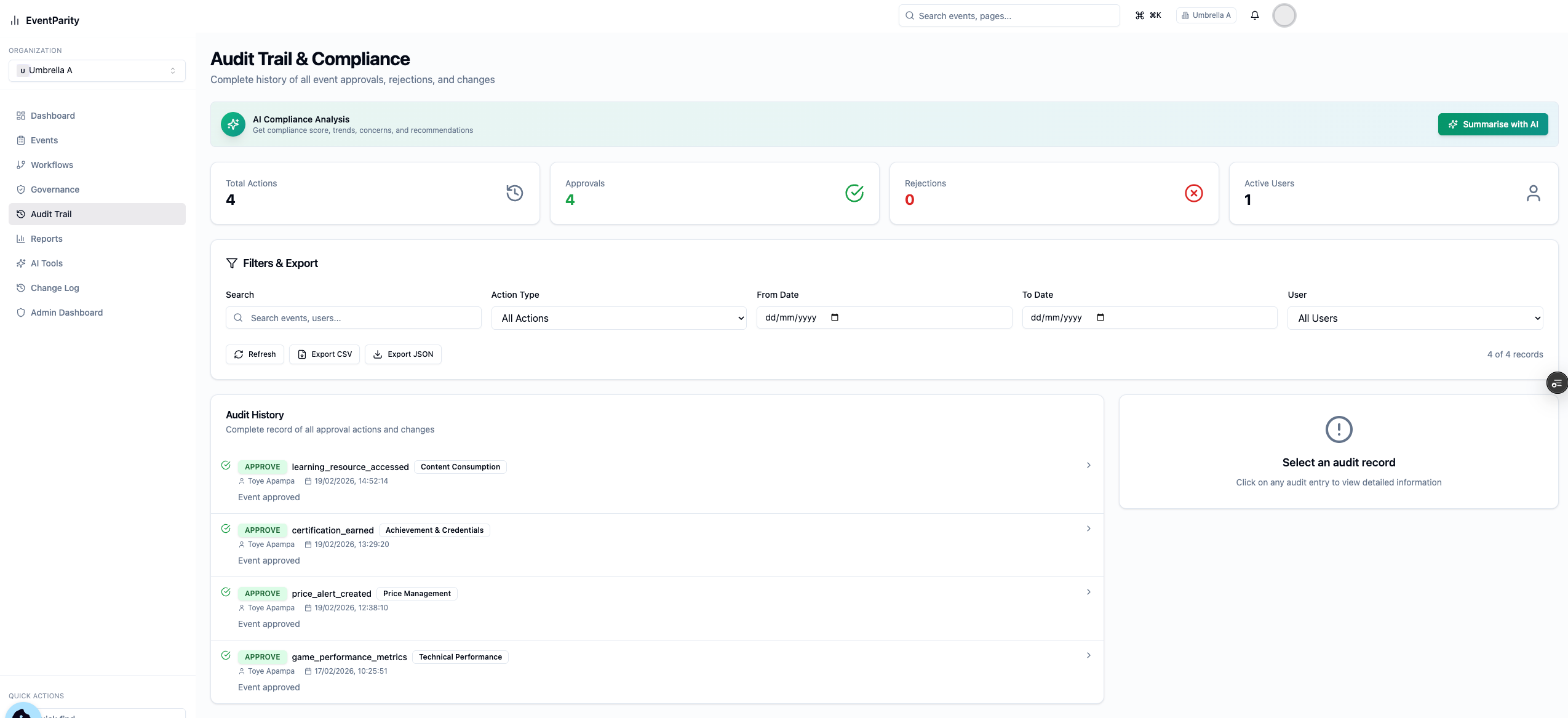Screen dimensions: 1568x718
Task: Click the Audit Trail history icon
Action: click(x=21, y=214)
